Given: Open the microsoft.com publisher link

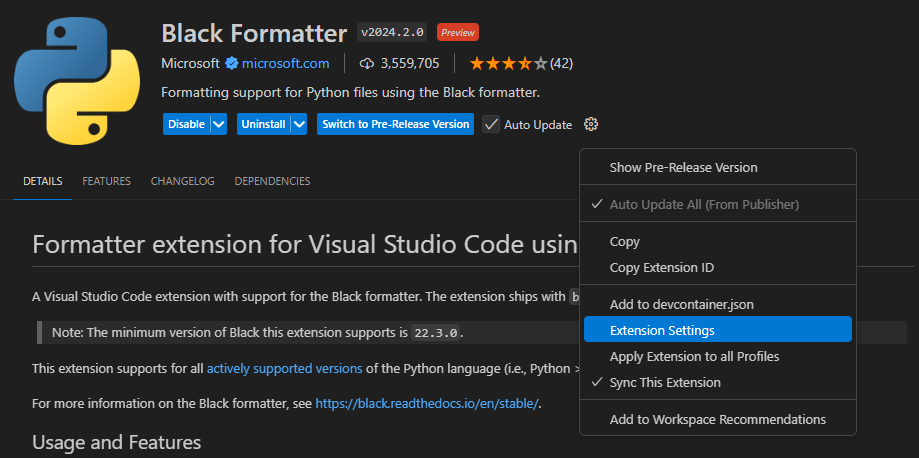Looking at the screenshot, I should tap(285, 63).
